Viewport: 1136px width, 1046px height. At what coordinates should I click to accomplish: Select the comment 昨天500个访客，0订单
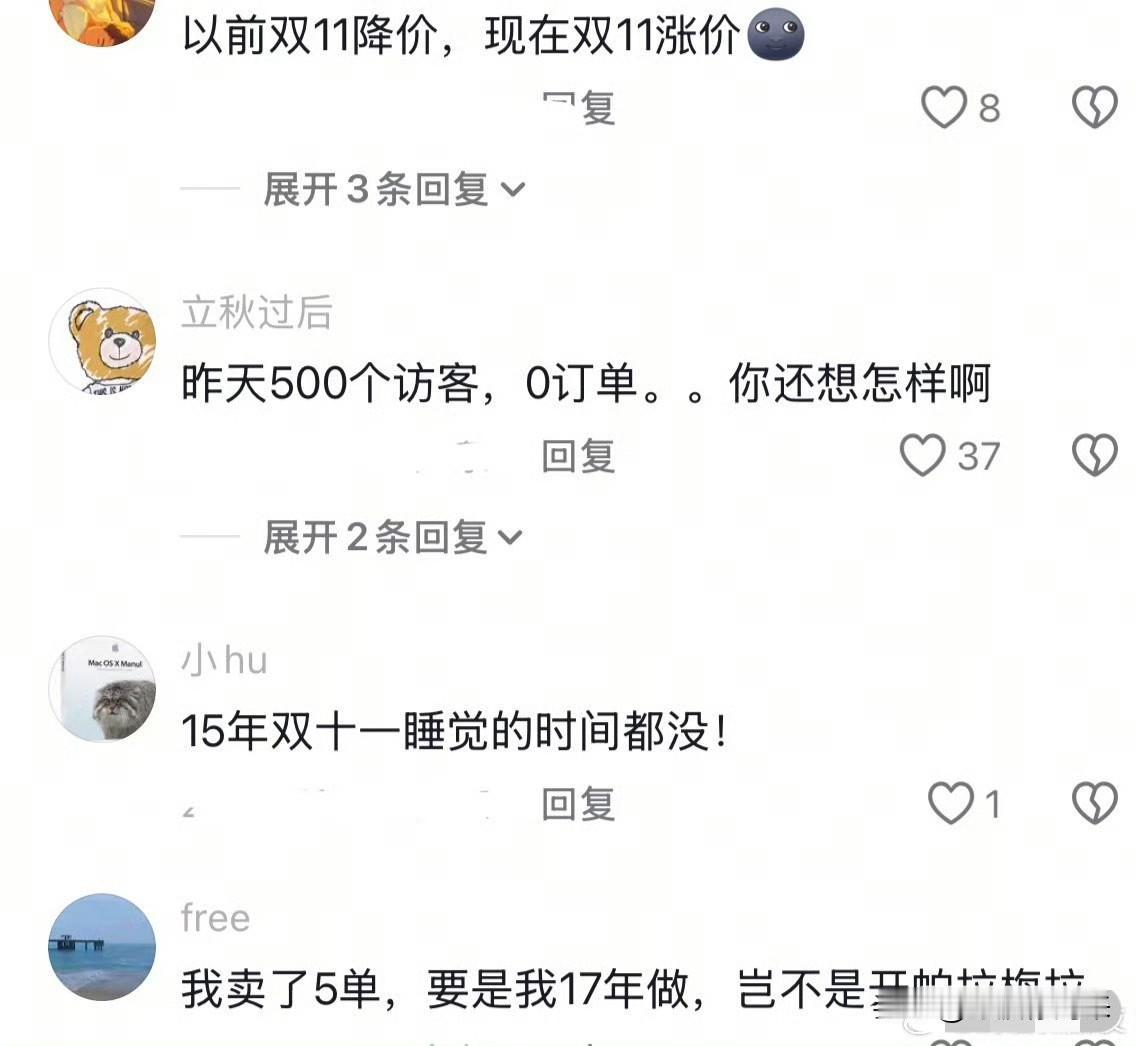586,382
